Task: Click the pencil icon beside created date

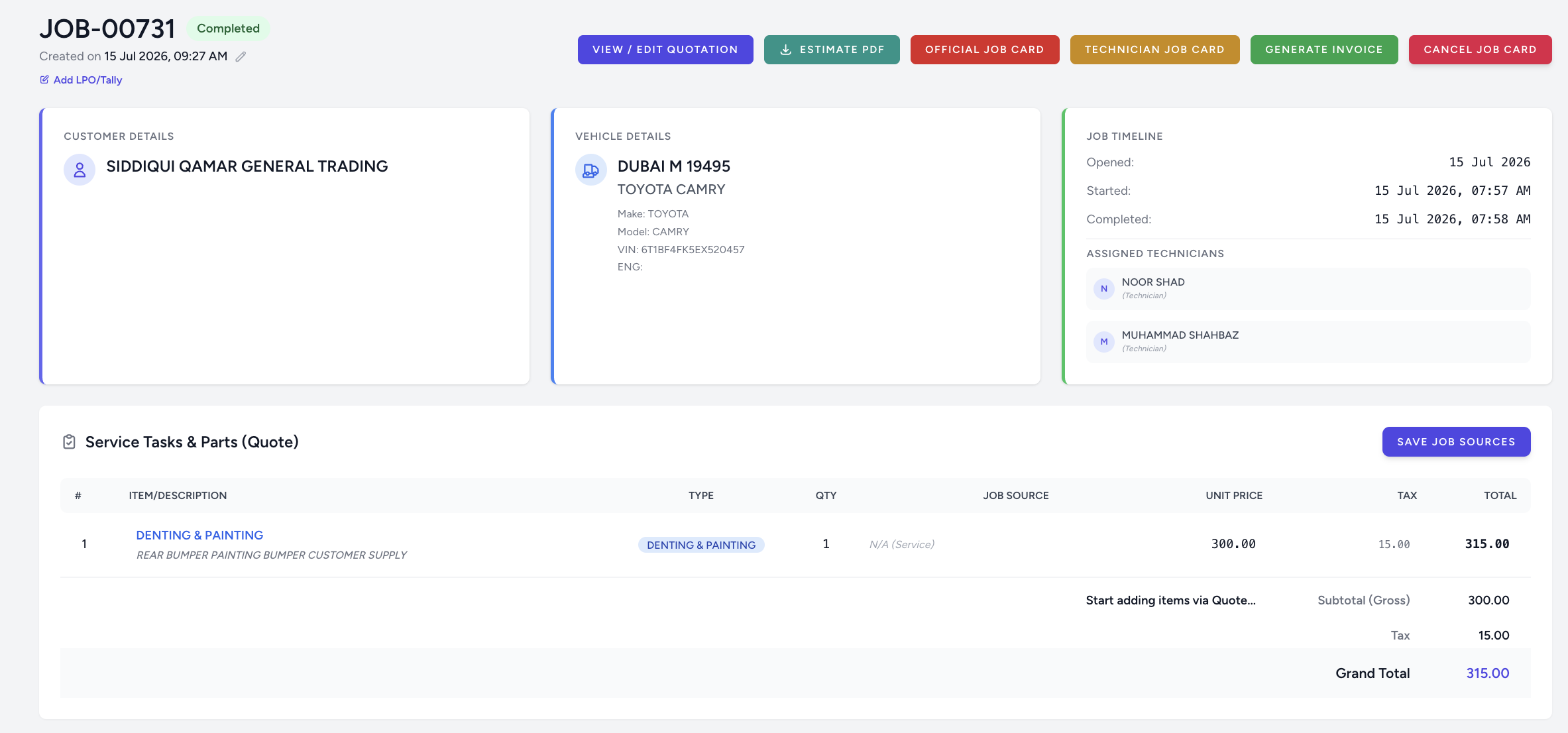Action: pos(241,57)
